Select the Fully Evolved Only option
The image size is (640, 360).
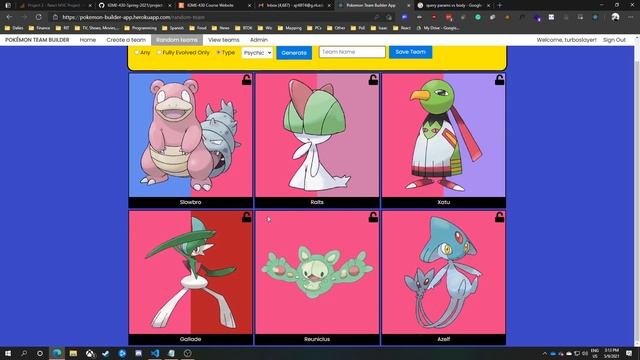pyautogui.click(x=159, y=53)
